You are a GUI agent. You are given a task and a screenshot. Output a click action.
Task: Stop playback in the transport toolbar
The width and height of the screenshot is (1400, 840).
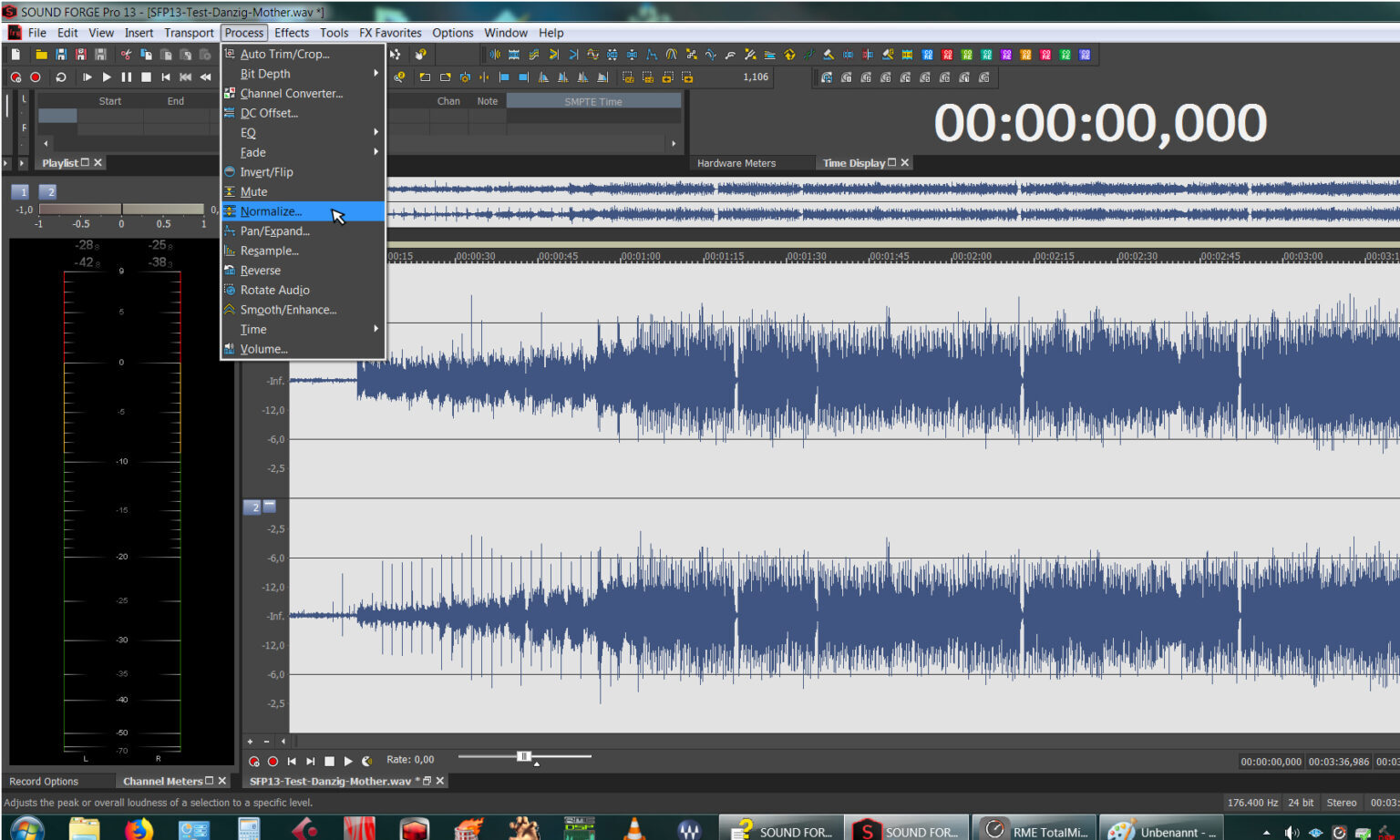(146, 77)
